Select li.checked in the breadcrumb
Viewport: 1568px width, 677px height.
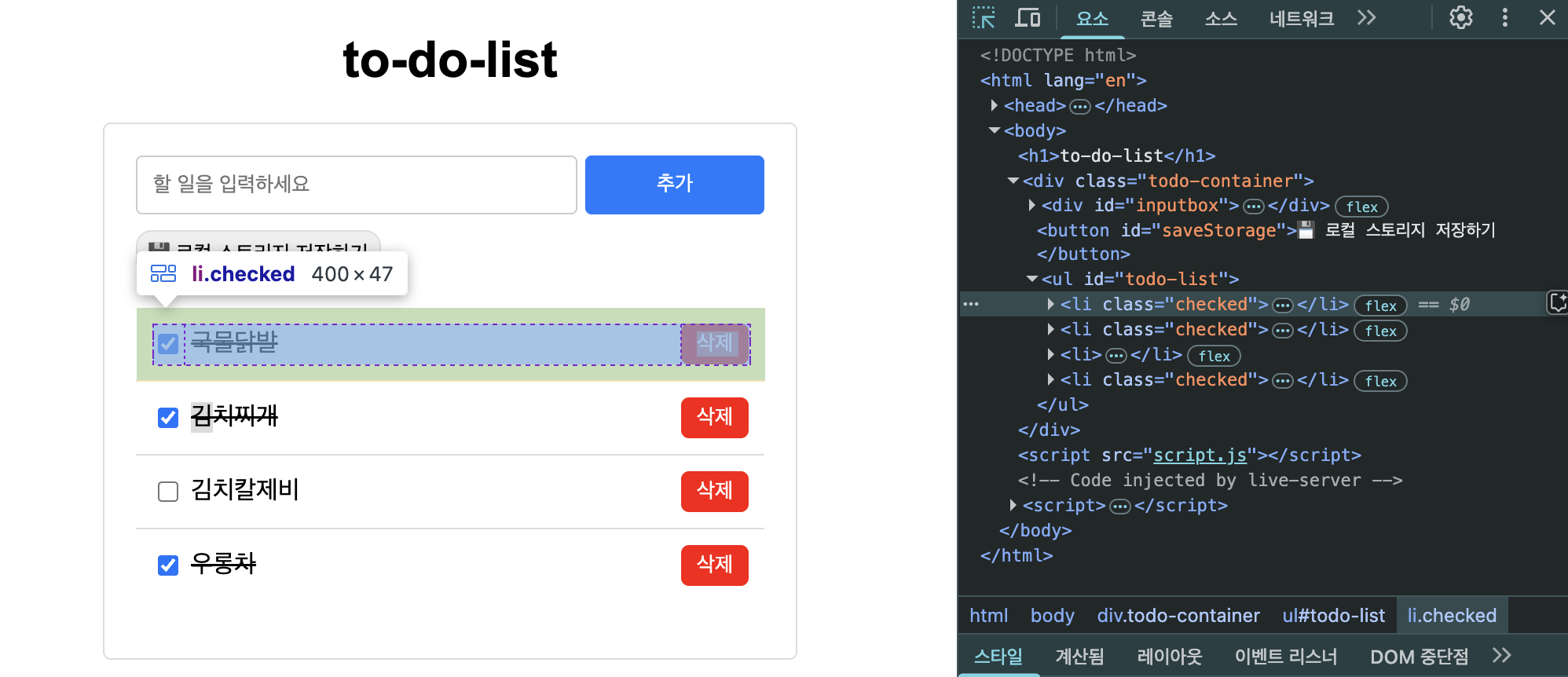(x=1452, y=616)
